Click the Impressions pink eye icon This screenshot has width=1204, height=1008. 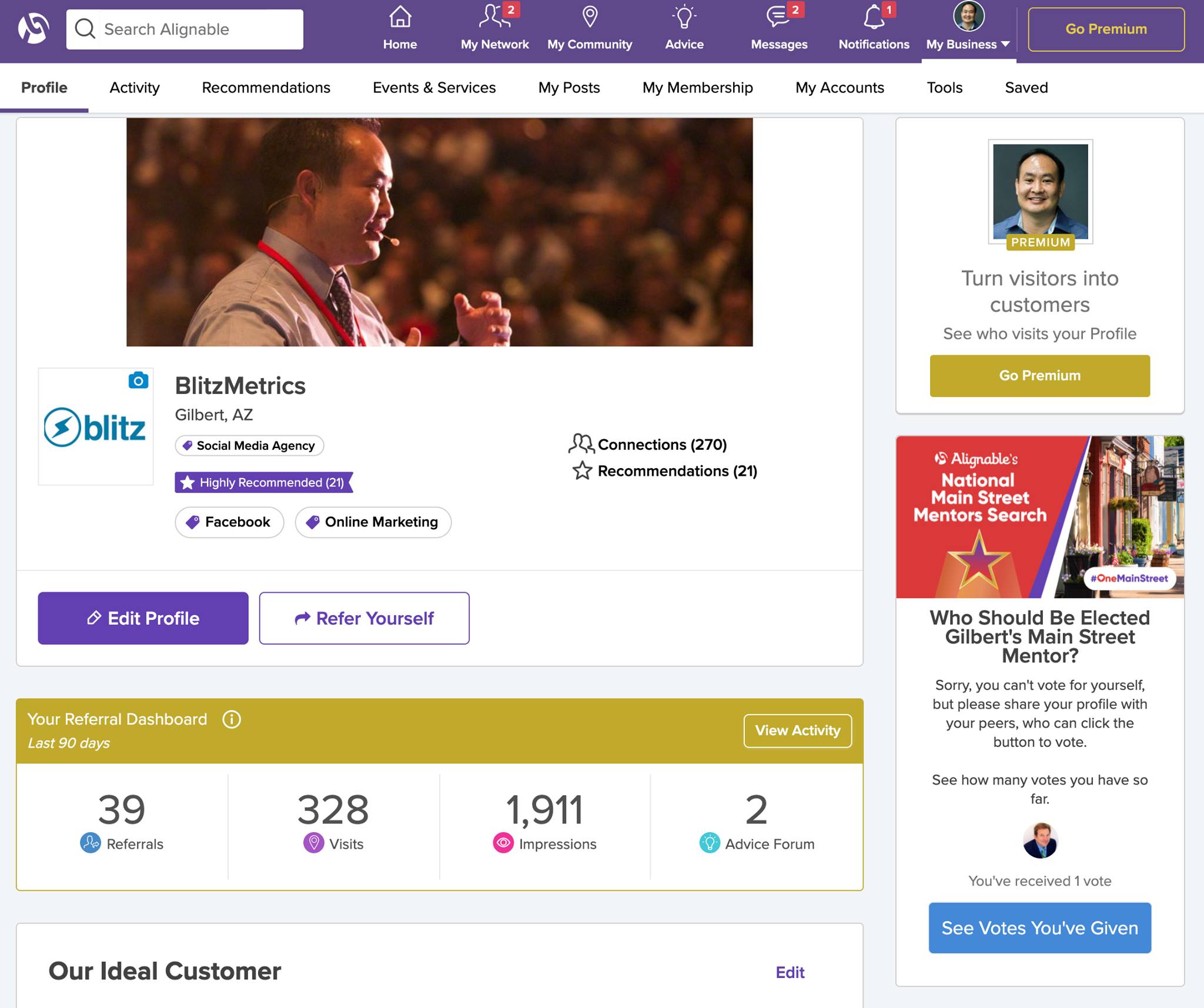point(503,843)
